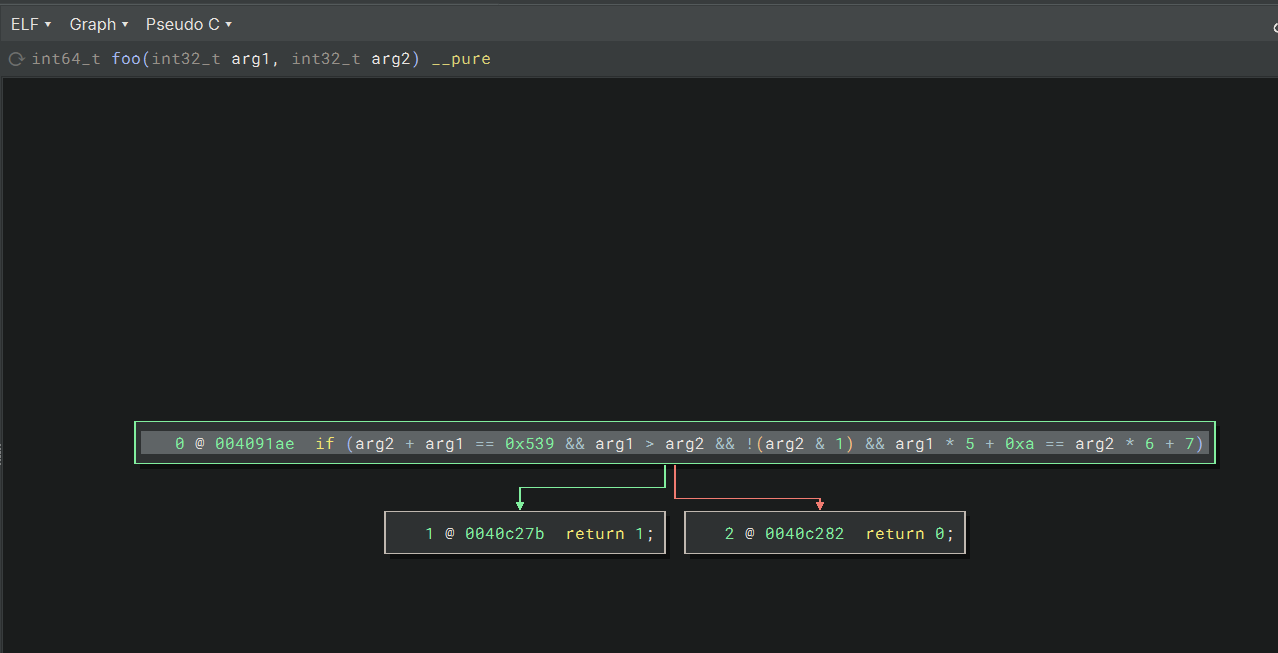The width and height of the screenshot is (1278, 653).
Task: Open the Pseudo C language dropdown
Action: click(186, 23)
